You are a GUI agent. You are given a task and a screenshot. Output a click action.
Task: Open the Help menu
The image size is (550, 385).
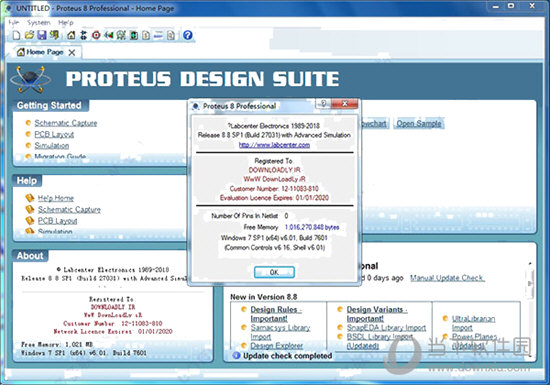[66, 23]
